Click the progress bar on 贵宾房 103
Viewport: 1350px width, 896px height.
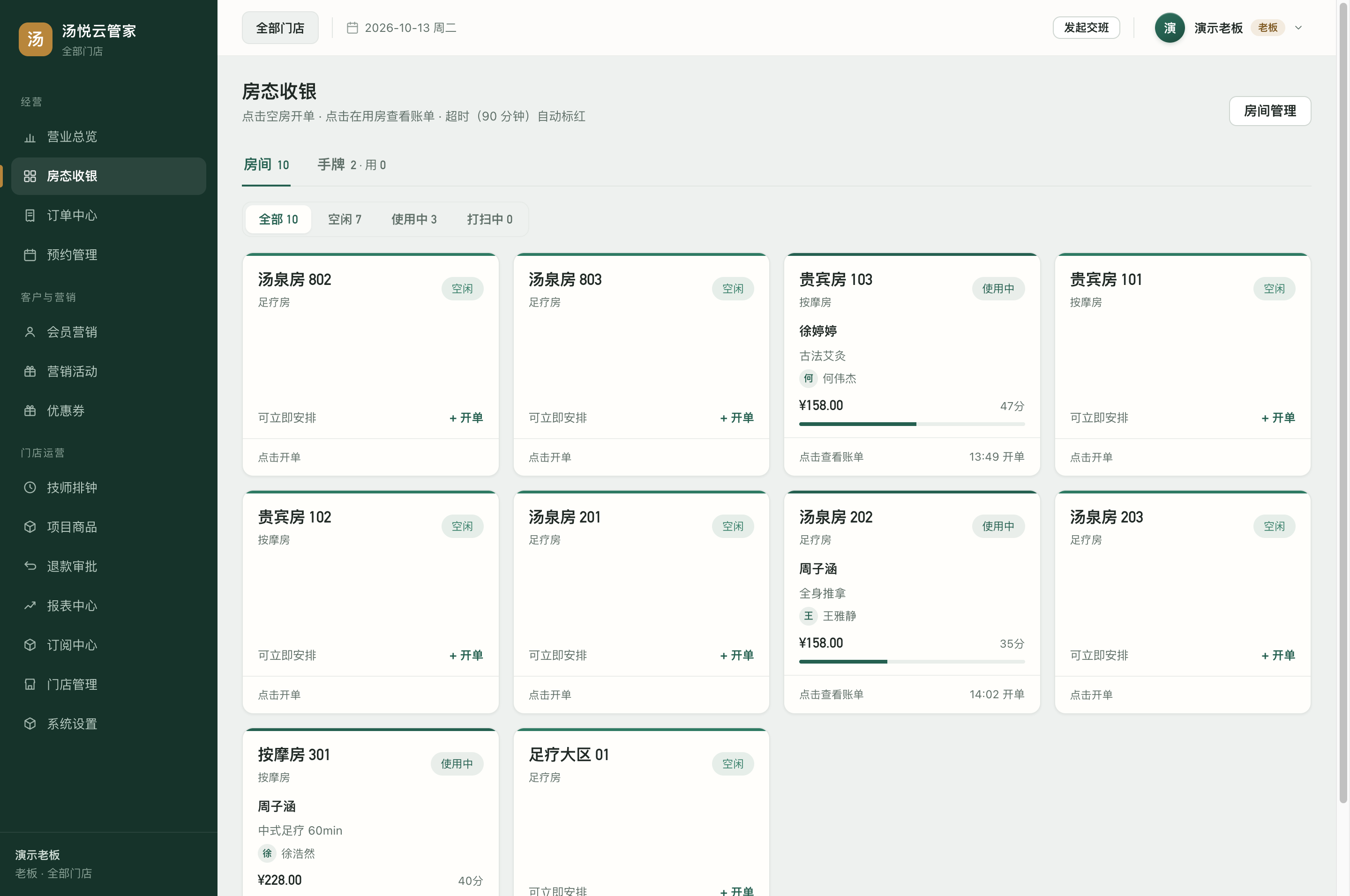(912, 424)
